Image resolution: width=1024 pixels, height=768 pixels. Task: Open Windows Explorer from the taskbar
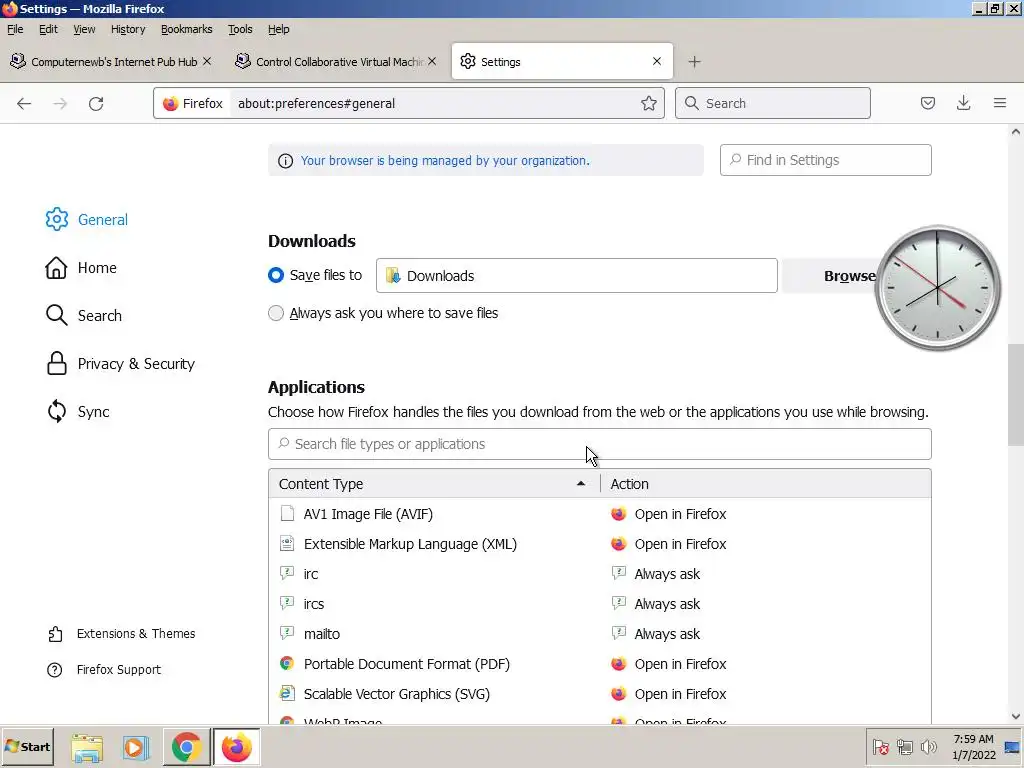[x=87, y=747]
